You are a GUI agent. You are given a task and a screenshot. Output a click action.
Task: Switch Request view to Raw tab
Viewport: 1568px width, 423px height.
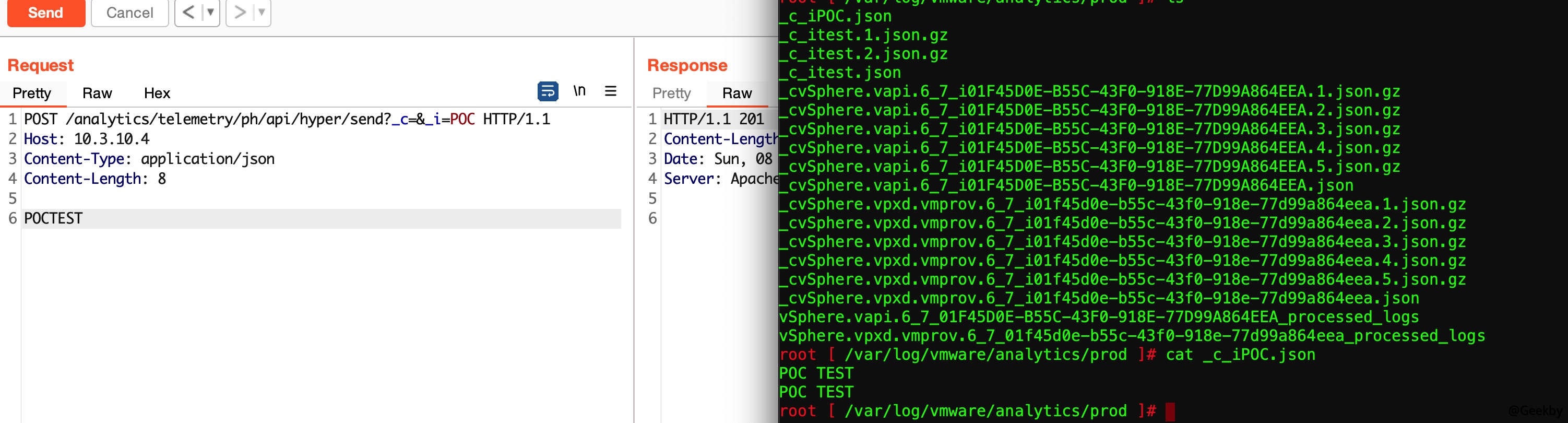pos(97,93)
